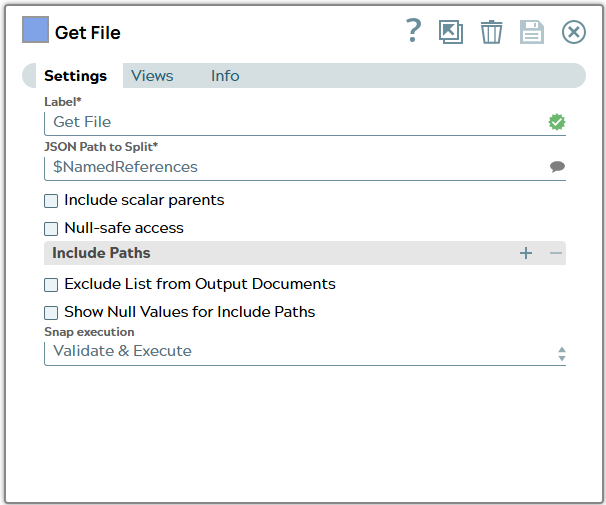
Task: Switch to the Views tab
Action: pyautogui.click(x=152, y=76)
